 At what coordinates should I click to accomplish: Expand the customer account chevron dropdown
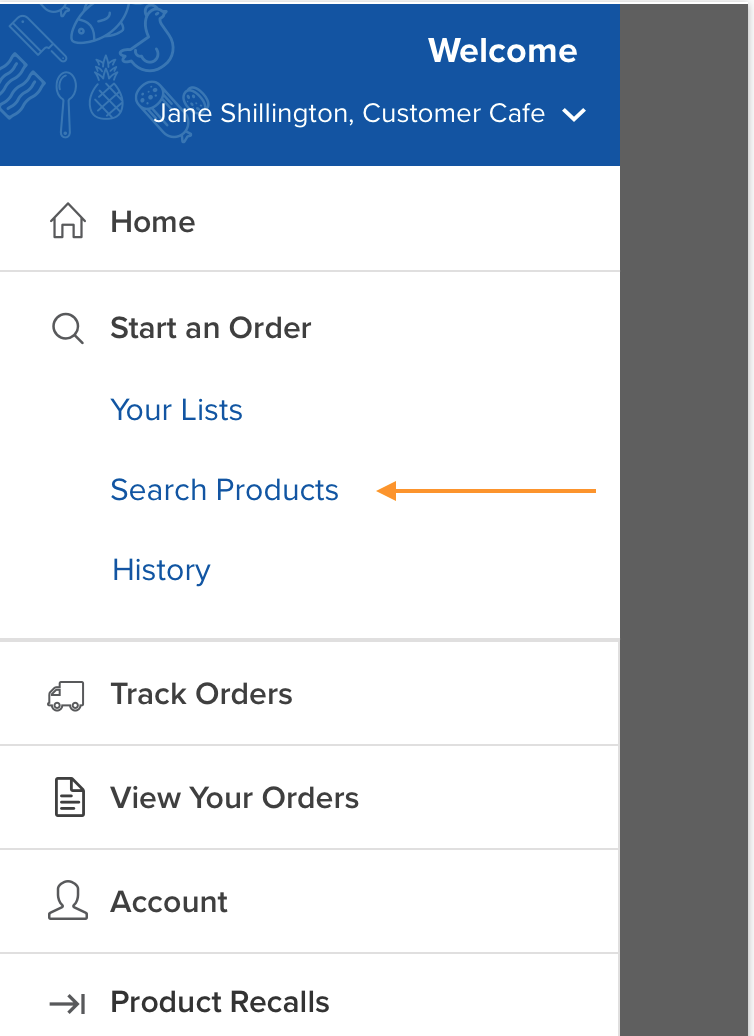(x=574, y=115)
